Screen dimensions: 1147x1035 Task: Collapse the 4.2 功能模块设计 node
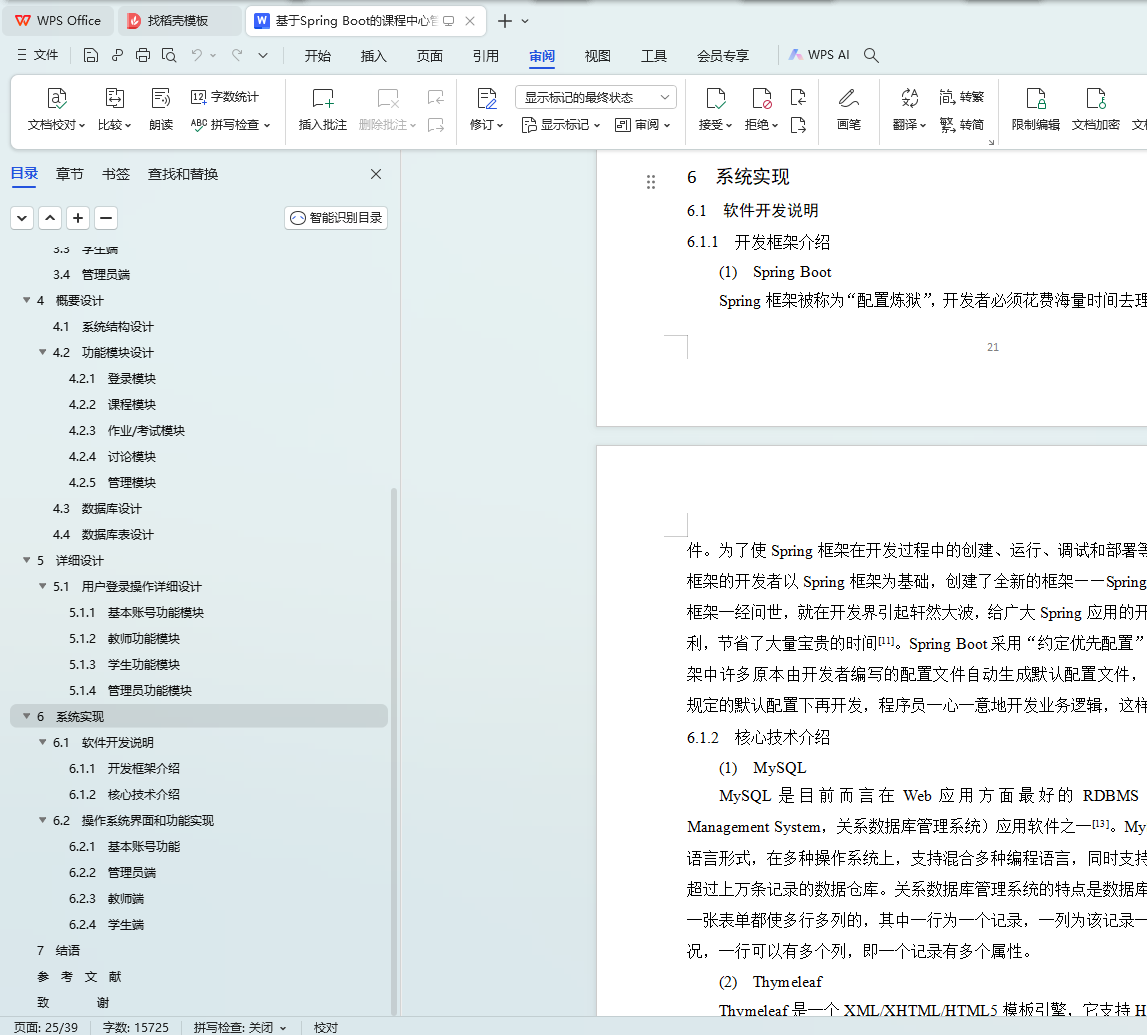pos(42,352)
